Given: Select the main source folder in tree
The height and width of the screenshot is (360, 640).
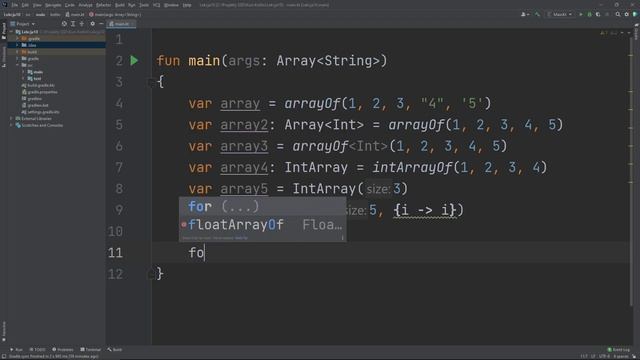Looking at the screenshot, I should (36, 72).
